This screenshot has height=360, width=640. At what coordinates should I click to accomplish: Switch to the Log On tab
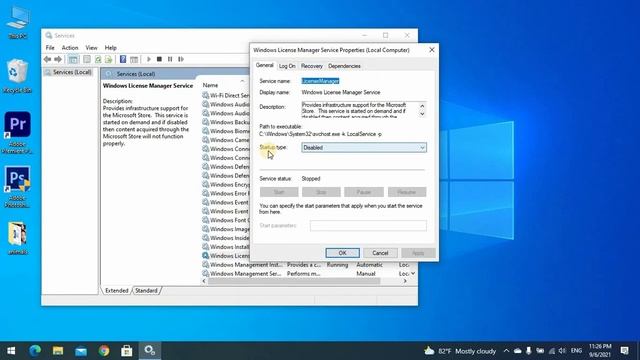click(287, 66)
